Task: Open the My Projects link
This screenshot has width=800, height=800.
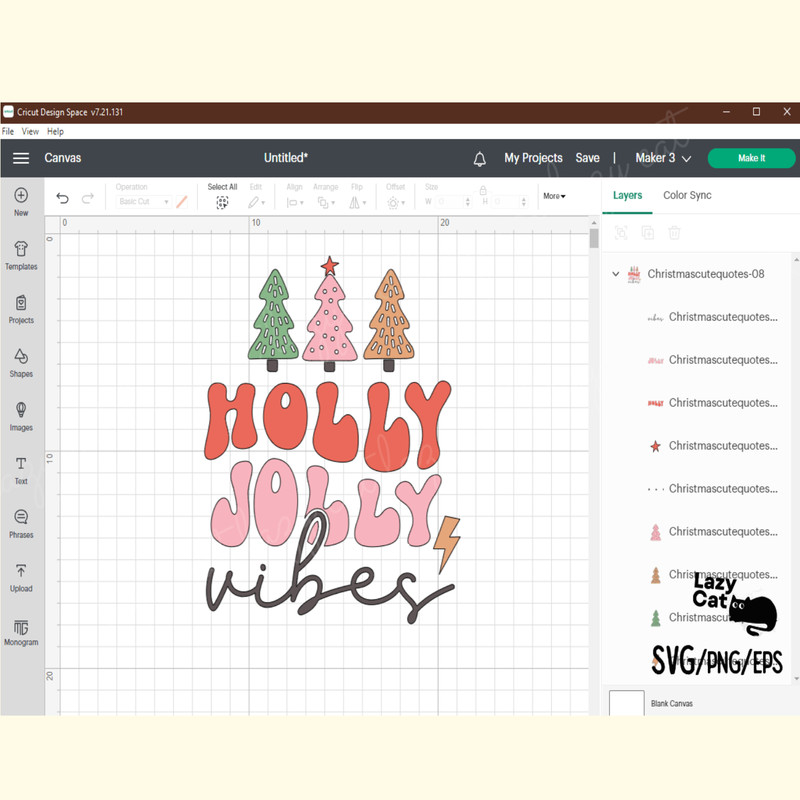Action: pyautogui.click(x=533, y=158)
